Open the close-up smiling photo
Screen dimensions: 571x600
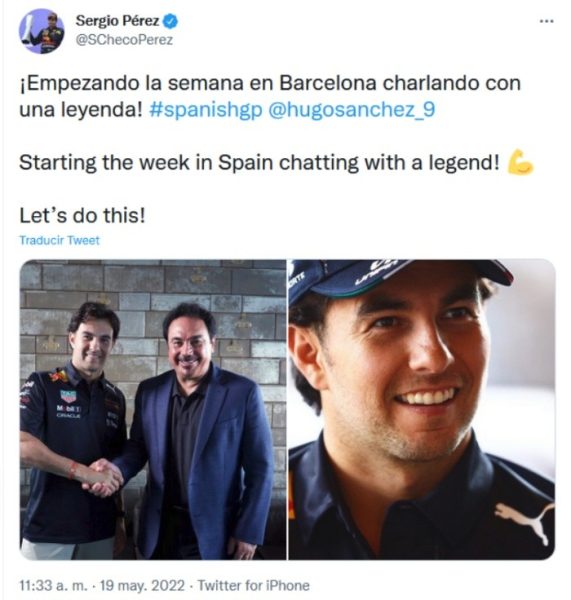point(422,409)
